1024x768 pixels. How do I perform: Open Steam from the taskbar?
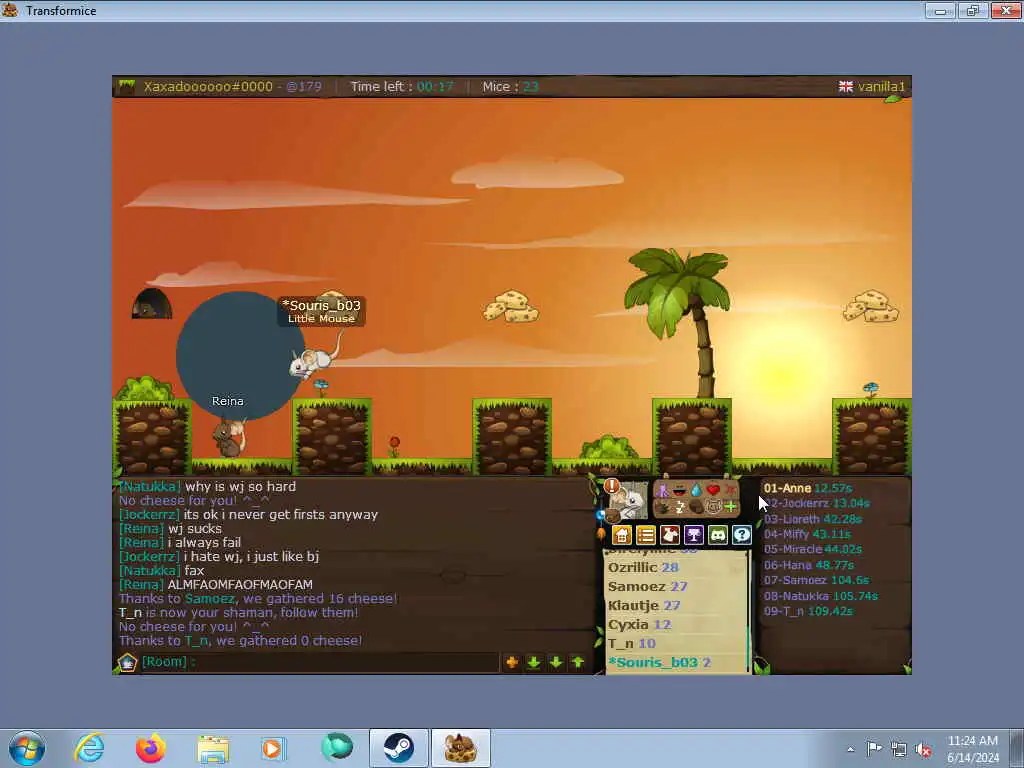pyautogui.click(x=398, y=748)
